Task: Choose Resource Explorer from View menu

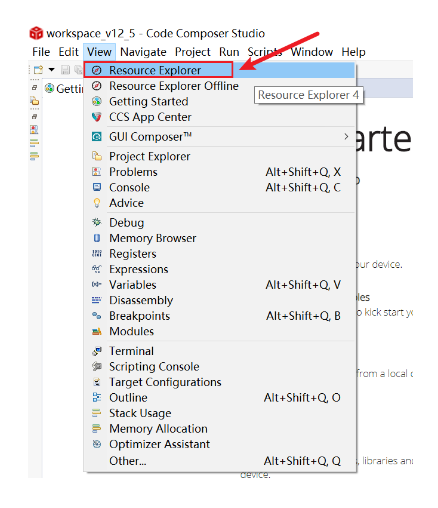Action: click(220, 70)
